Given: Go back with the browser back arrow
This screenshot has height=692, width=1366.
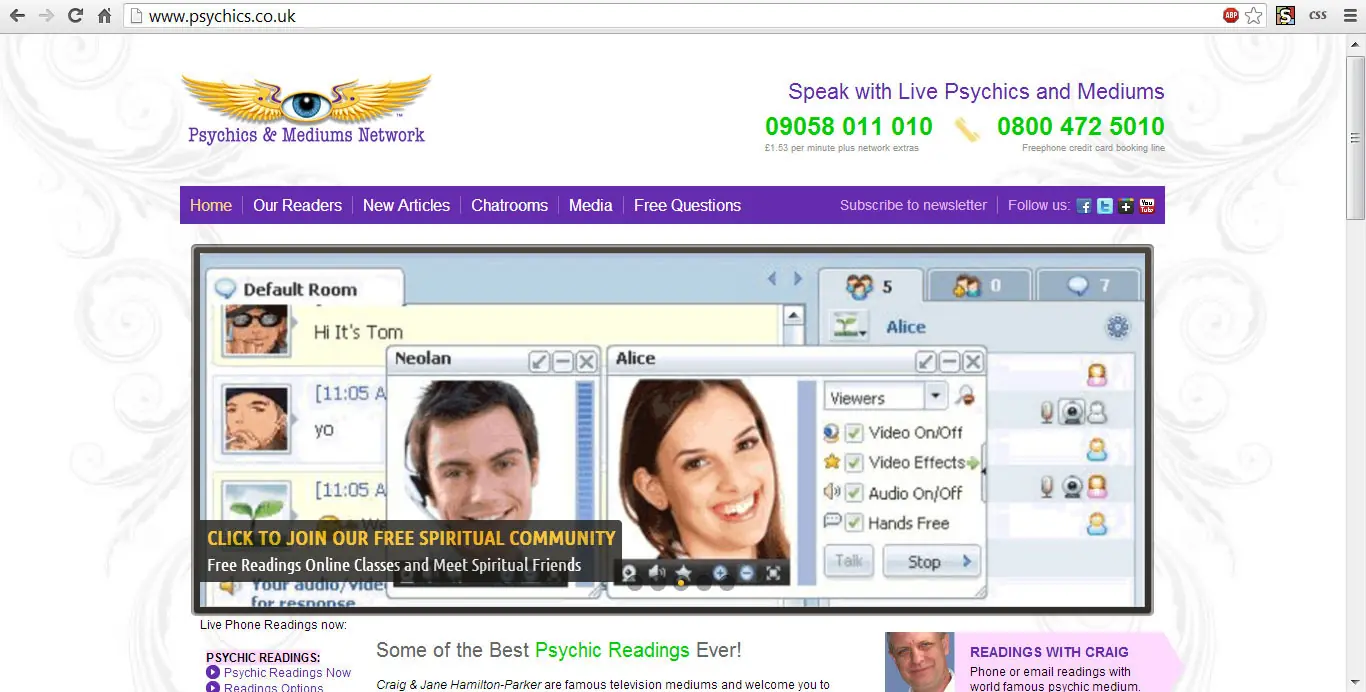Looking at the screenshot, I should click(x=17, y=16).
